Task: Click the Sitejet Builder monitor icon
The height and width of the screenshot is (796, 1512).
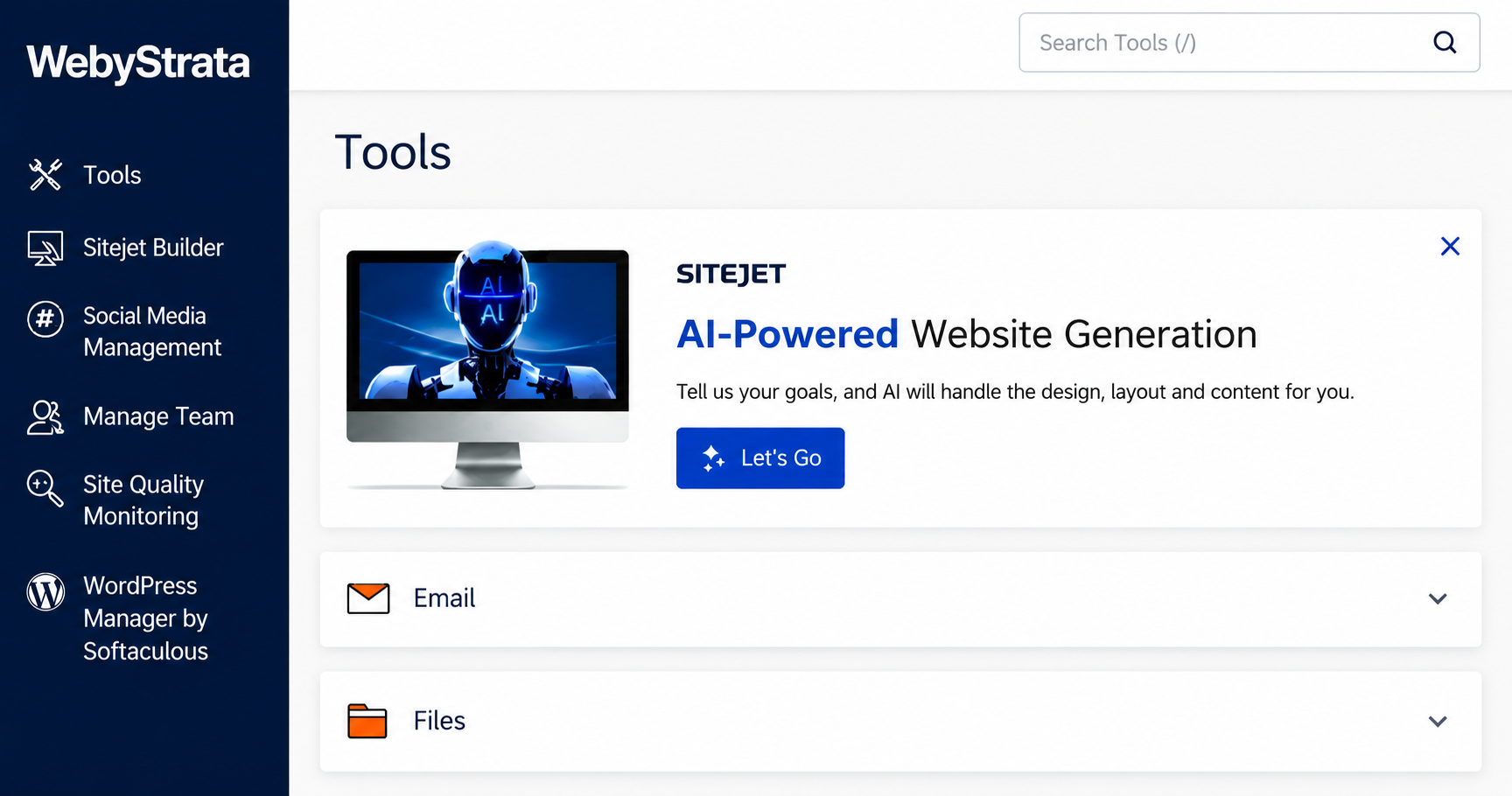Action: (x=45, y=248)
